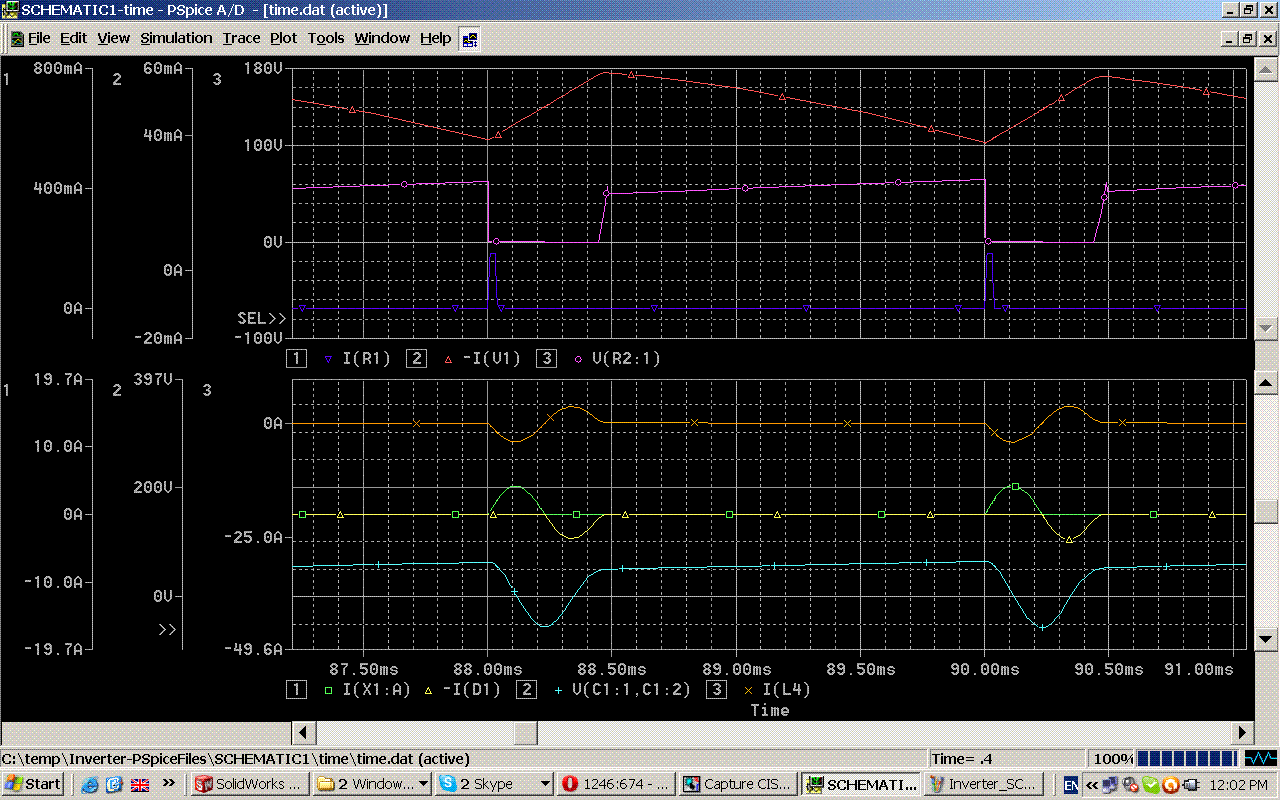Expand quick launch overflow chevron
The image size is (1280, 800).
[x=168, y=783]
